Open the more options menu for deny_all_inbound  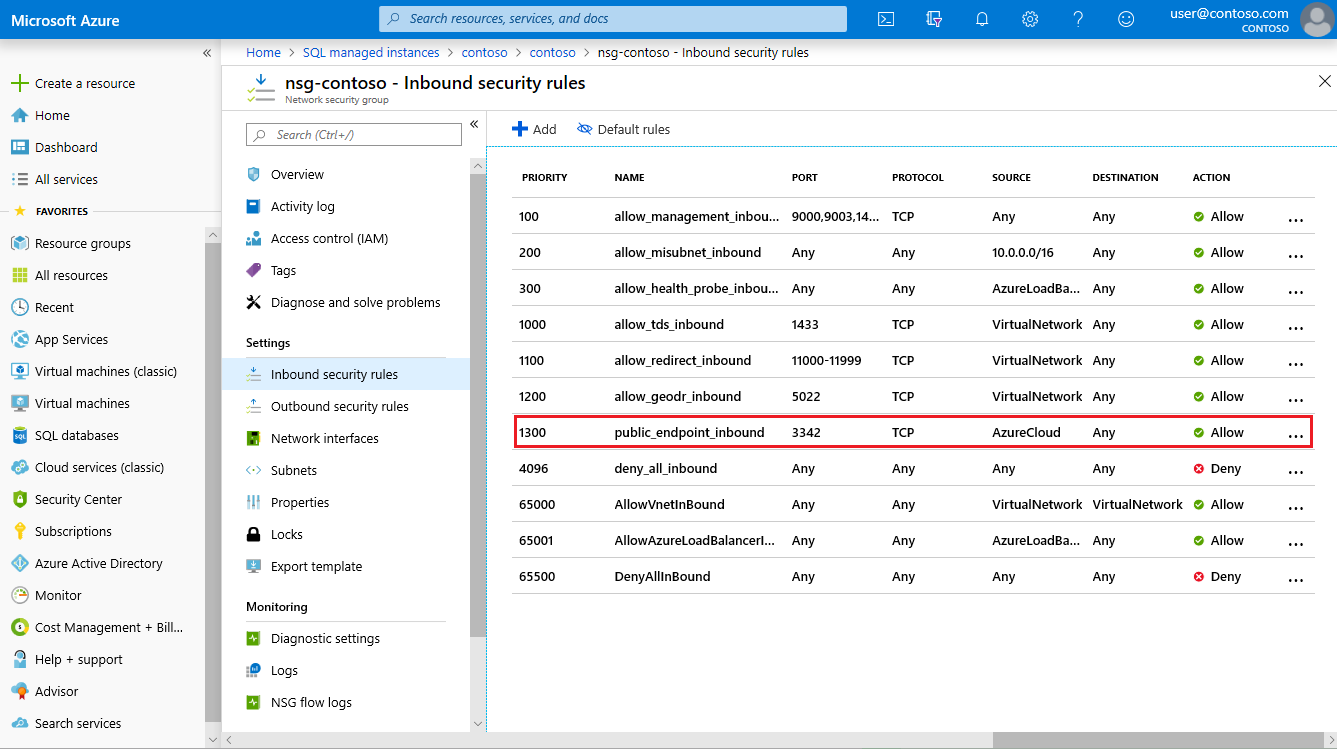coord(1296,470)
